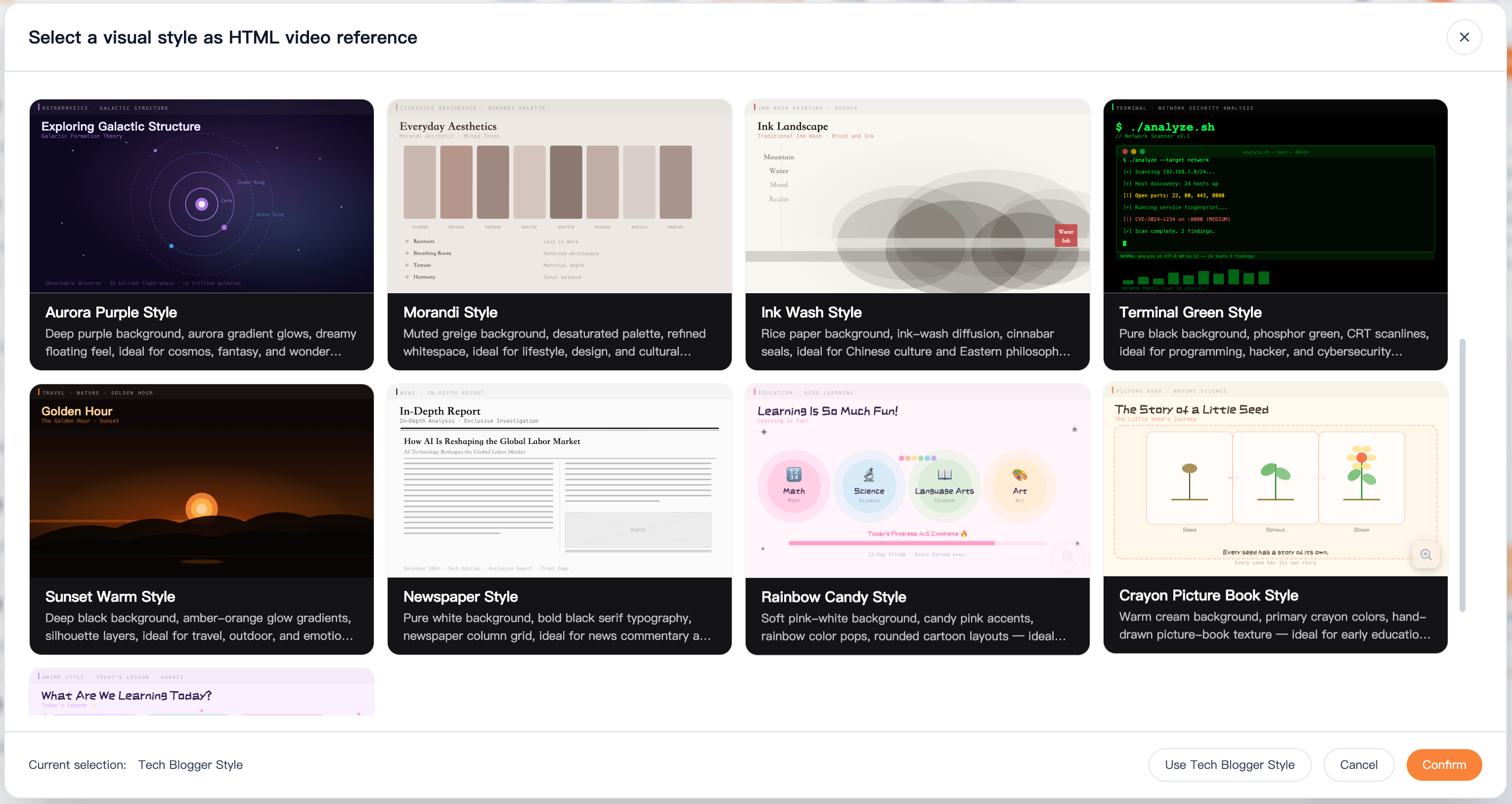Click Today's Progress bar in candy preview
Image resolution: width=1512 pixels, height=804 pixels.
coord(917,543)
